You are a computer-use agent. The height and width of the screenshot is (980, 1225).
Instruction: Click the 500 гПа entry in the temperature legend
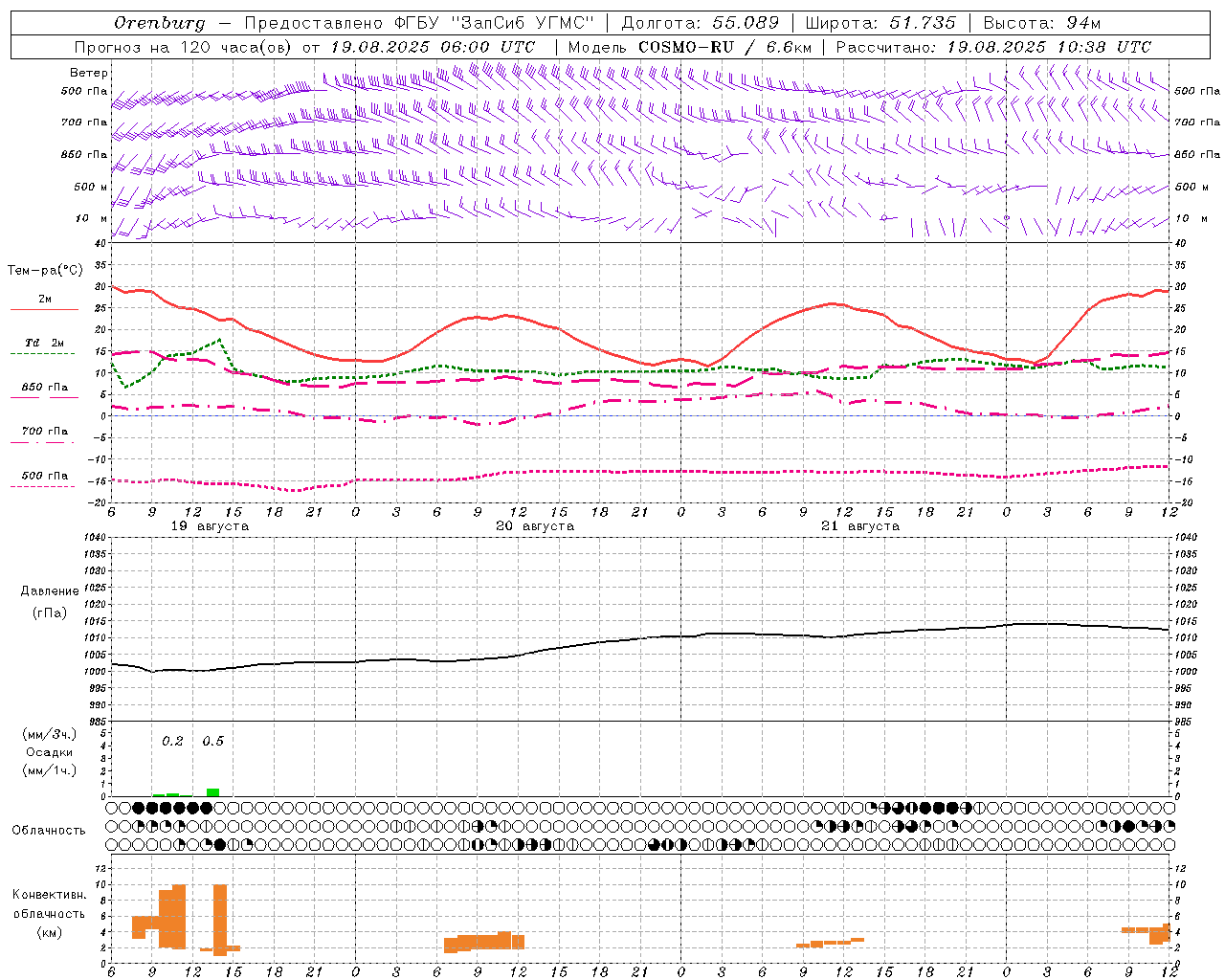click(45, 476)
